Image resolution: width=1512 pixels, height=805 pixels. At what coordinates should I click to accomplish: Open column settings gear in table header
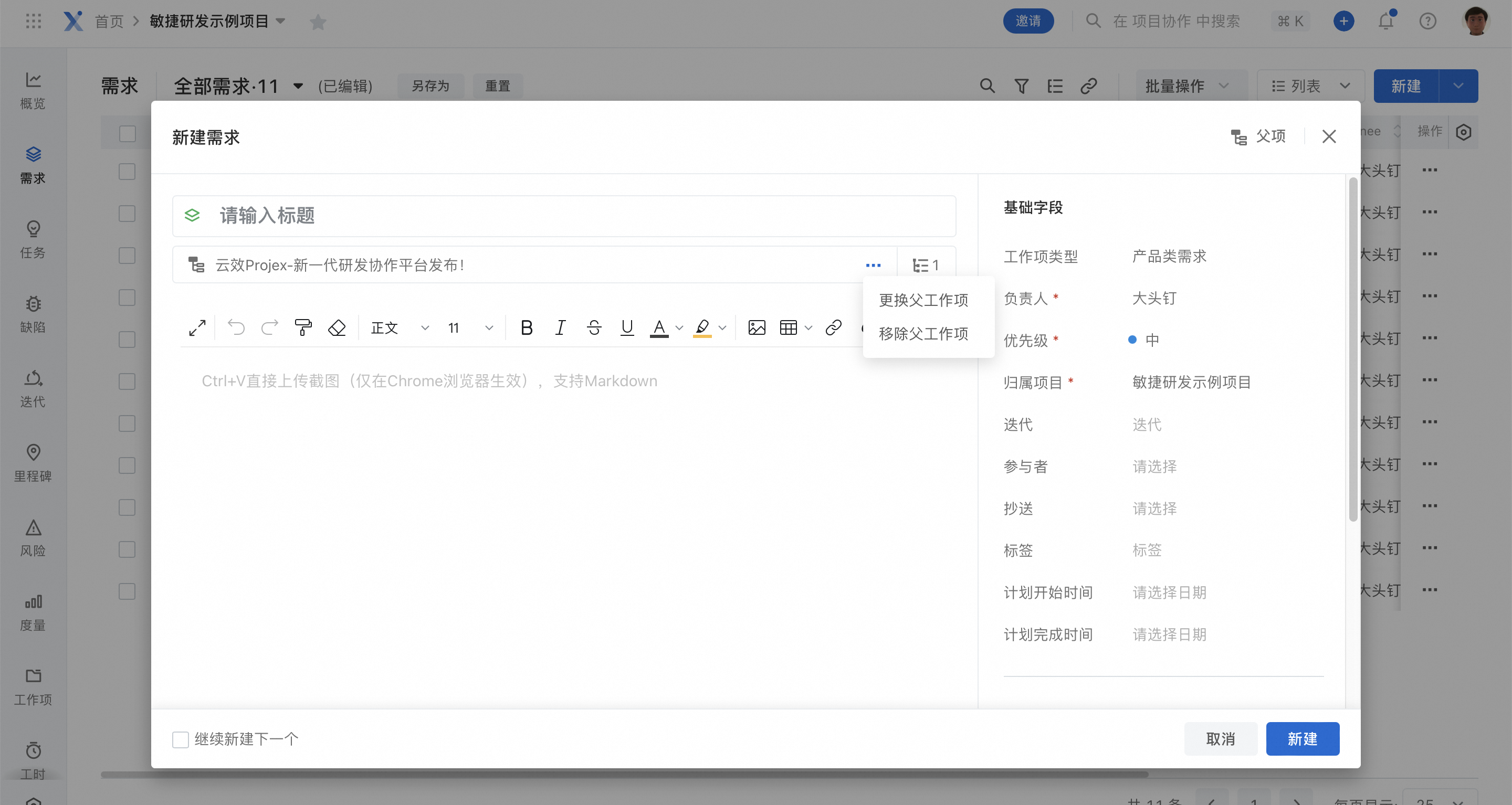[1463, 132]
